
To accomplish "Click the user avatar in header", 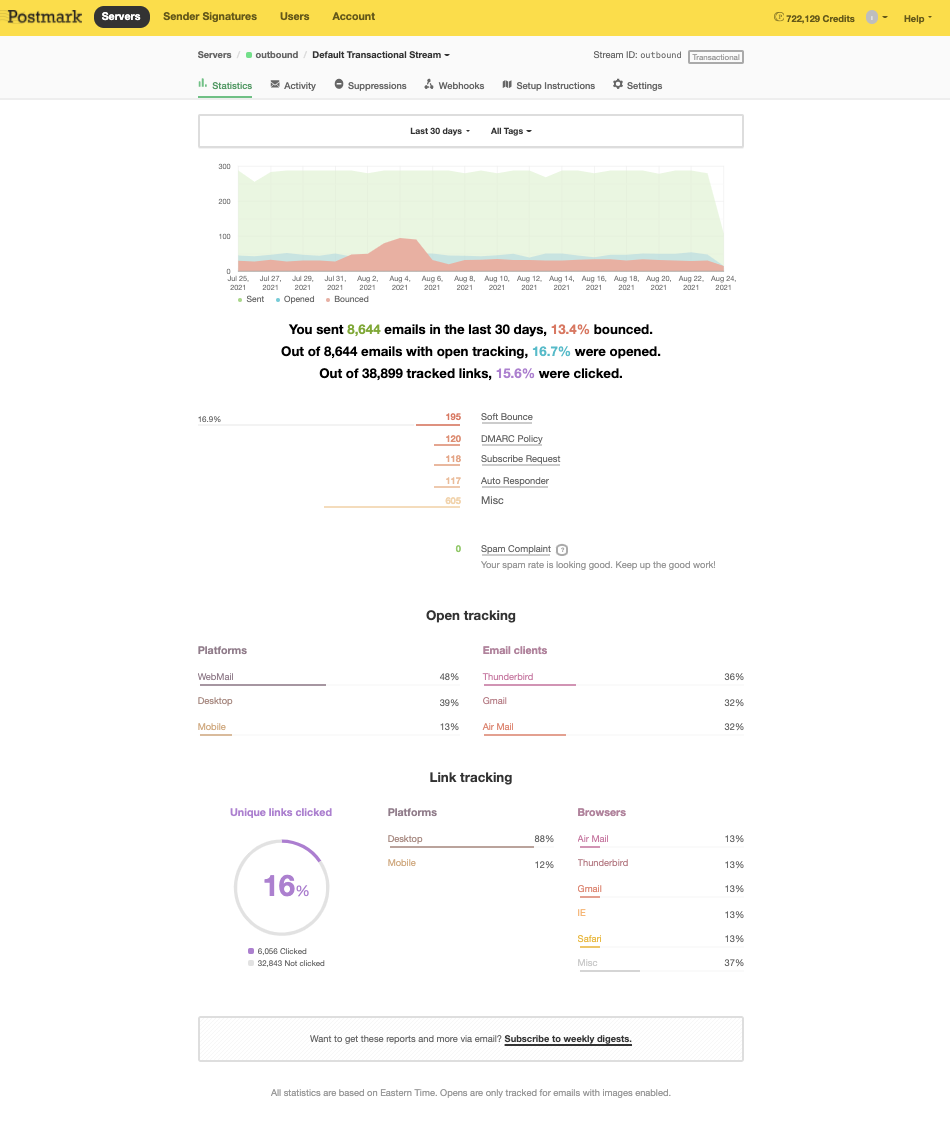I will pos(873,17).
